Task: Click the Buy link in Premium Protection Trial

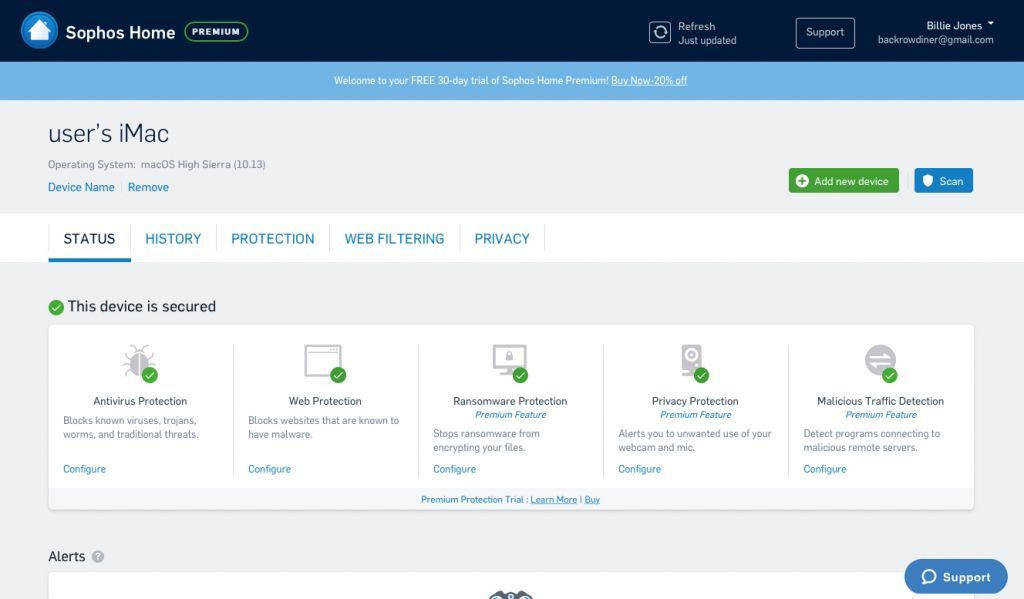Action: tap(592, 500)
